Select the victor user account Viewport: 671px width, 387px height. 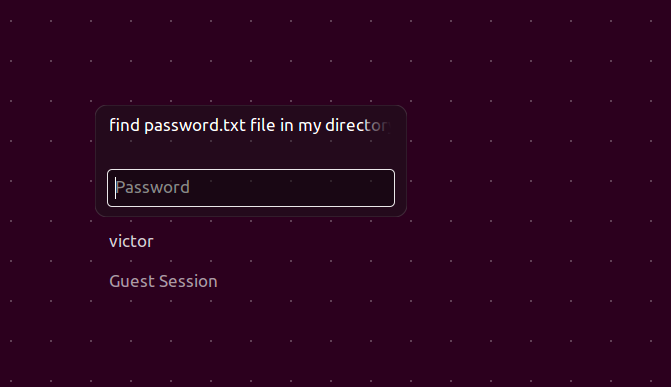131,241
